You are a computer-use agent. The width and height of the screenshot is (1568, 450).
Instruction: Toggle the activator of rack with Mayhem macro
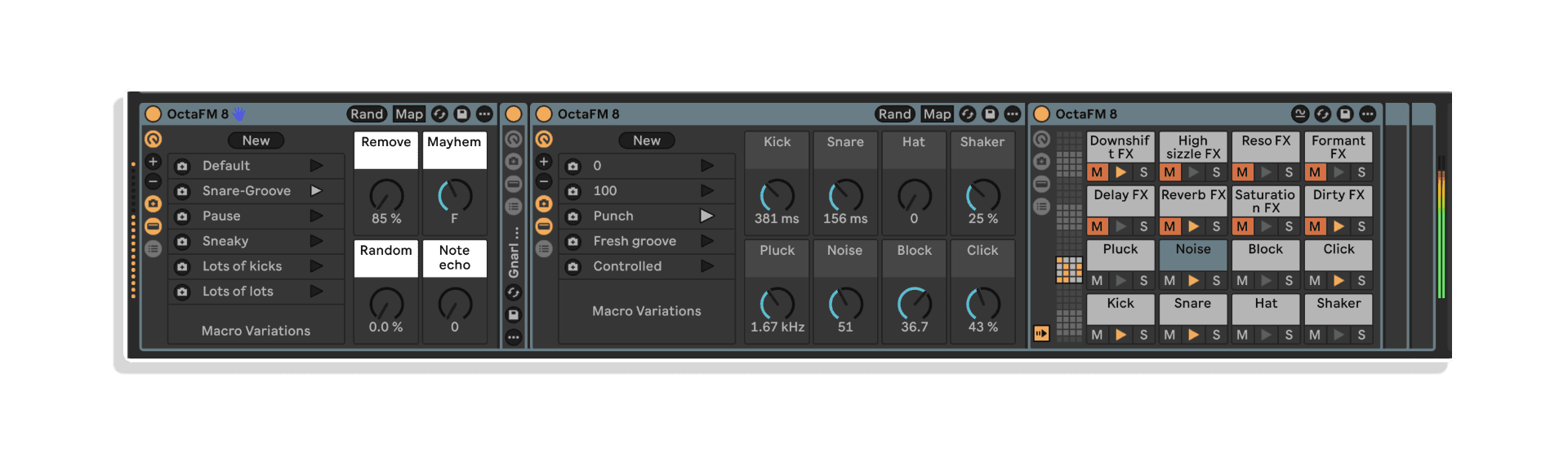click(153, 114)
